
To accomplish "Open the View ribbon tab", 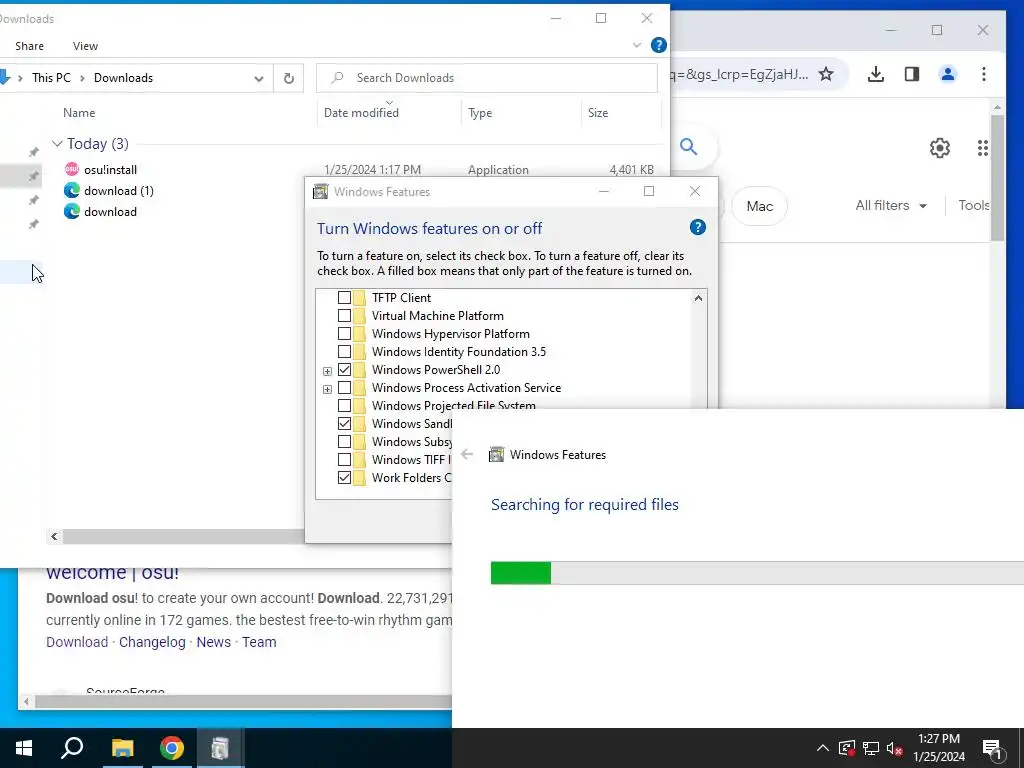I will coord(86,46).
